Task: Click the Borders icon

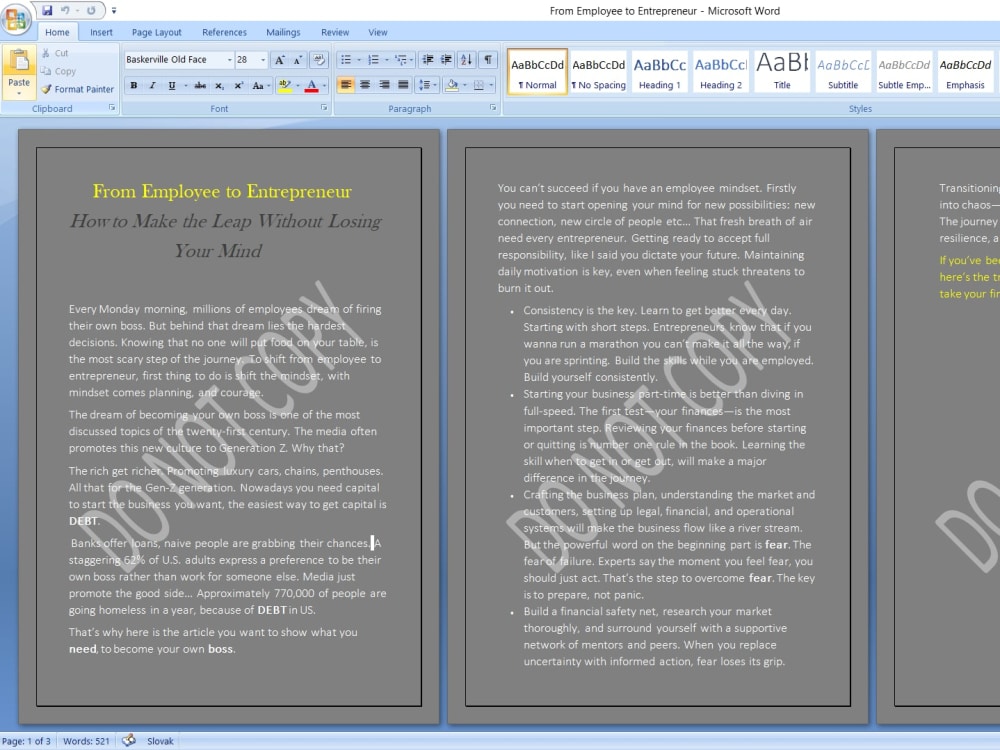Action: [x=479, y=85]
